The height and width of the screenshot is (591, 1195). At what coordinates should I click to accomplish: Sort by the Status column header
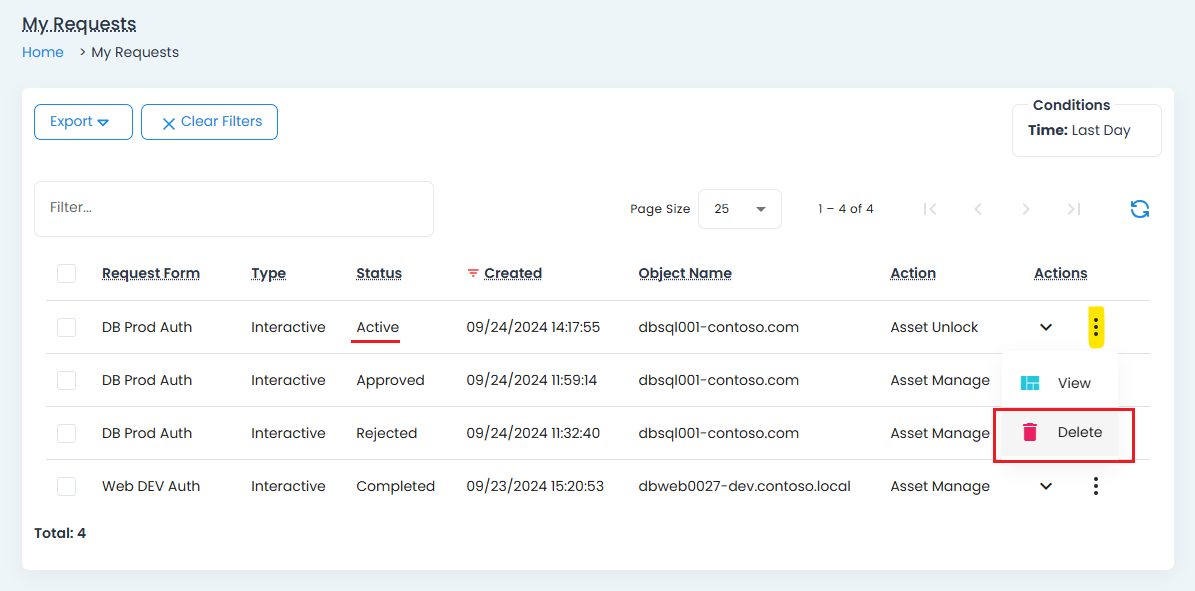[x=379, y=274]
